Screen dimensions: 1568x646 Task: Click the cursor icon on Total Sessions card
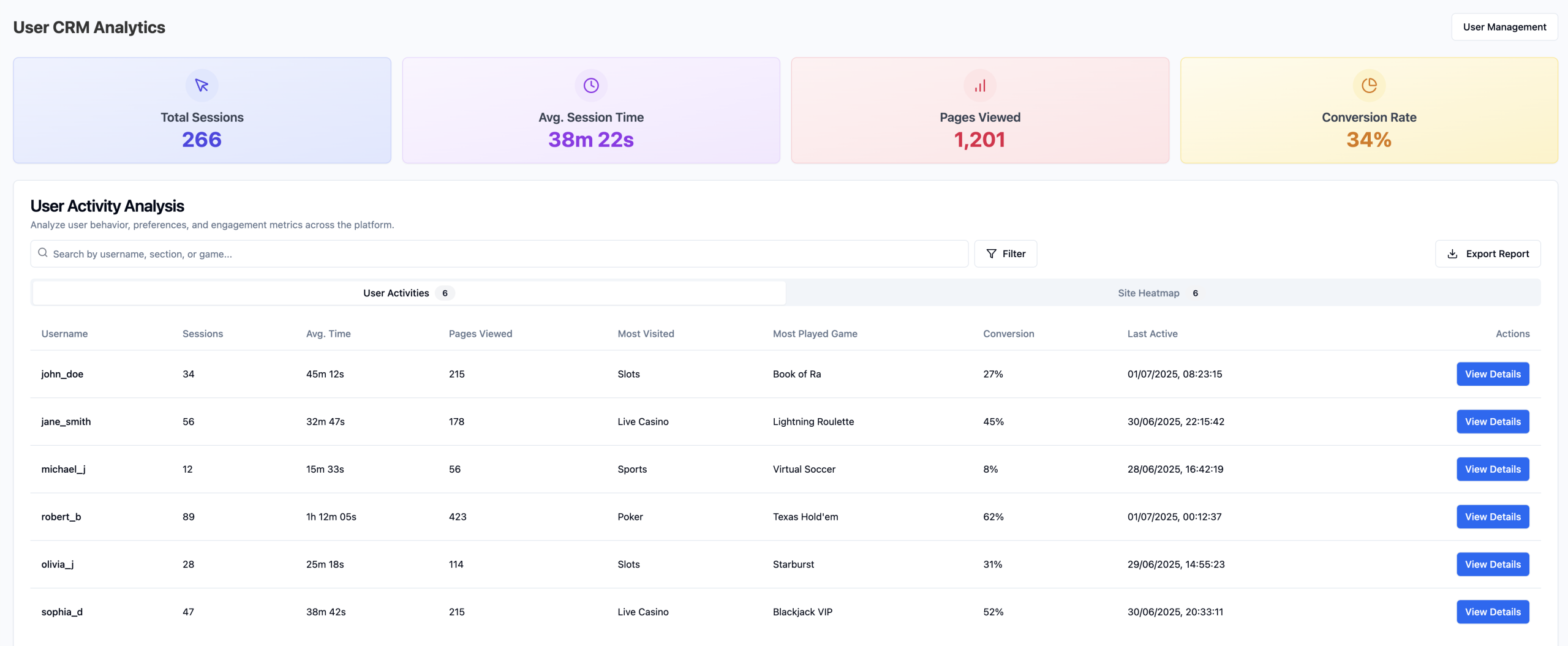[202, 86]
